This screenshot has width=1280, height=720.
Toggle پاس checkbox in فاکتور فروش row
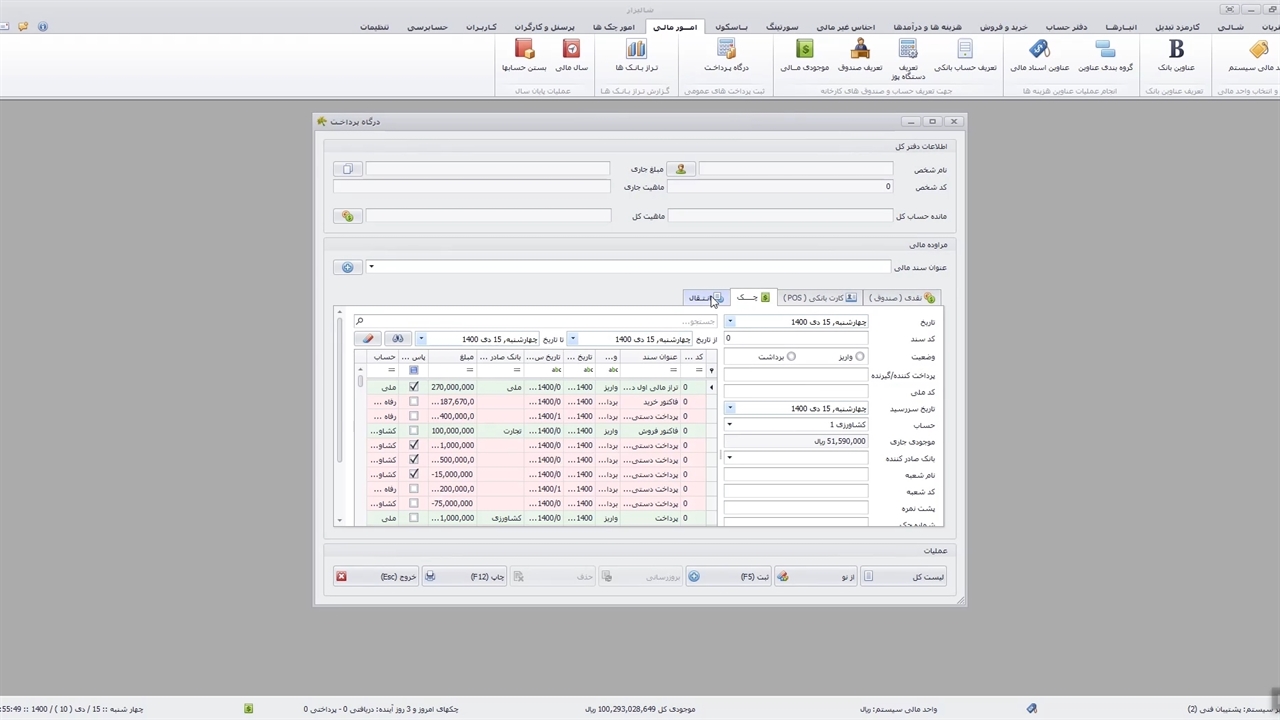(x=414, y=430)
